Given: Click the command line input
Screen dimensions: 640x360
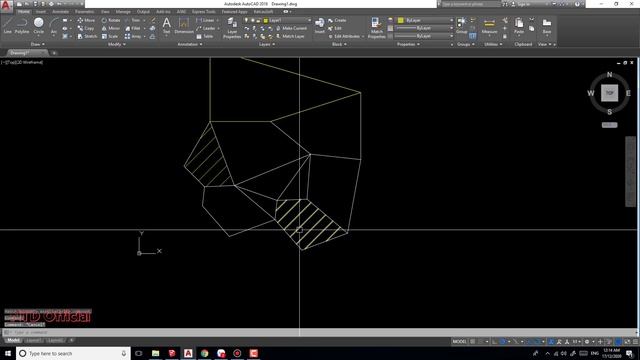Looking at the screenshot, I should pyautogui.click(x=318, y=332).
